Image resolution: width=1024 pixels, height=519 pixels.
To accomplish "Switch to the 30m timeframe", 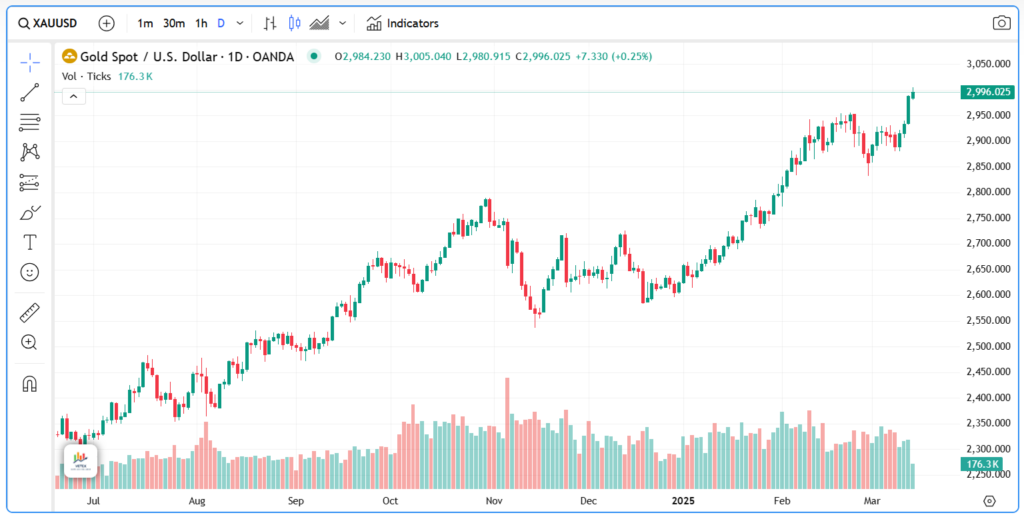I will [174, 23].
